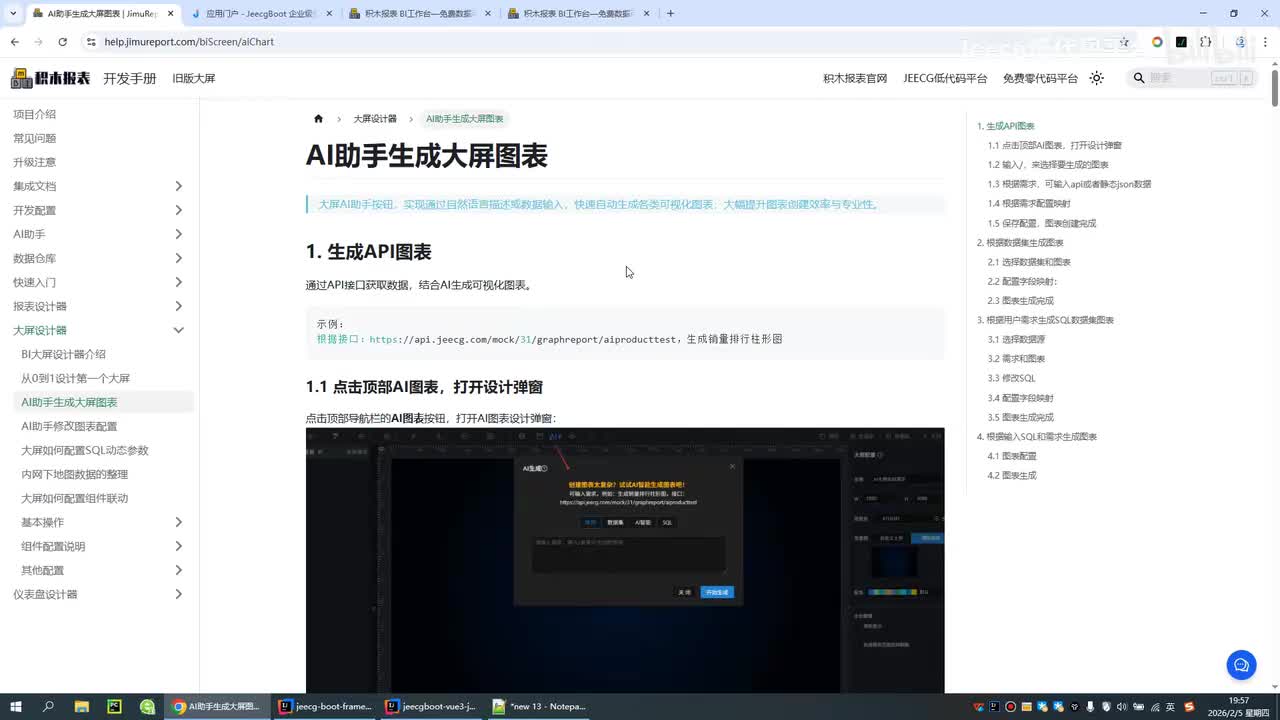This screenshot has height=720, width=1280.
Task: Click the volume speaker tray icon
Action: [1121, 706]
